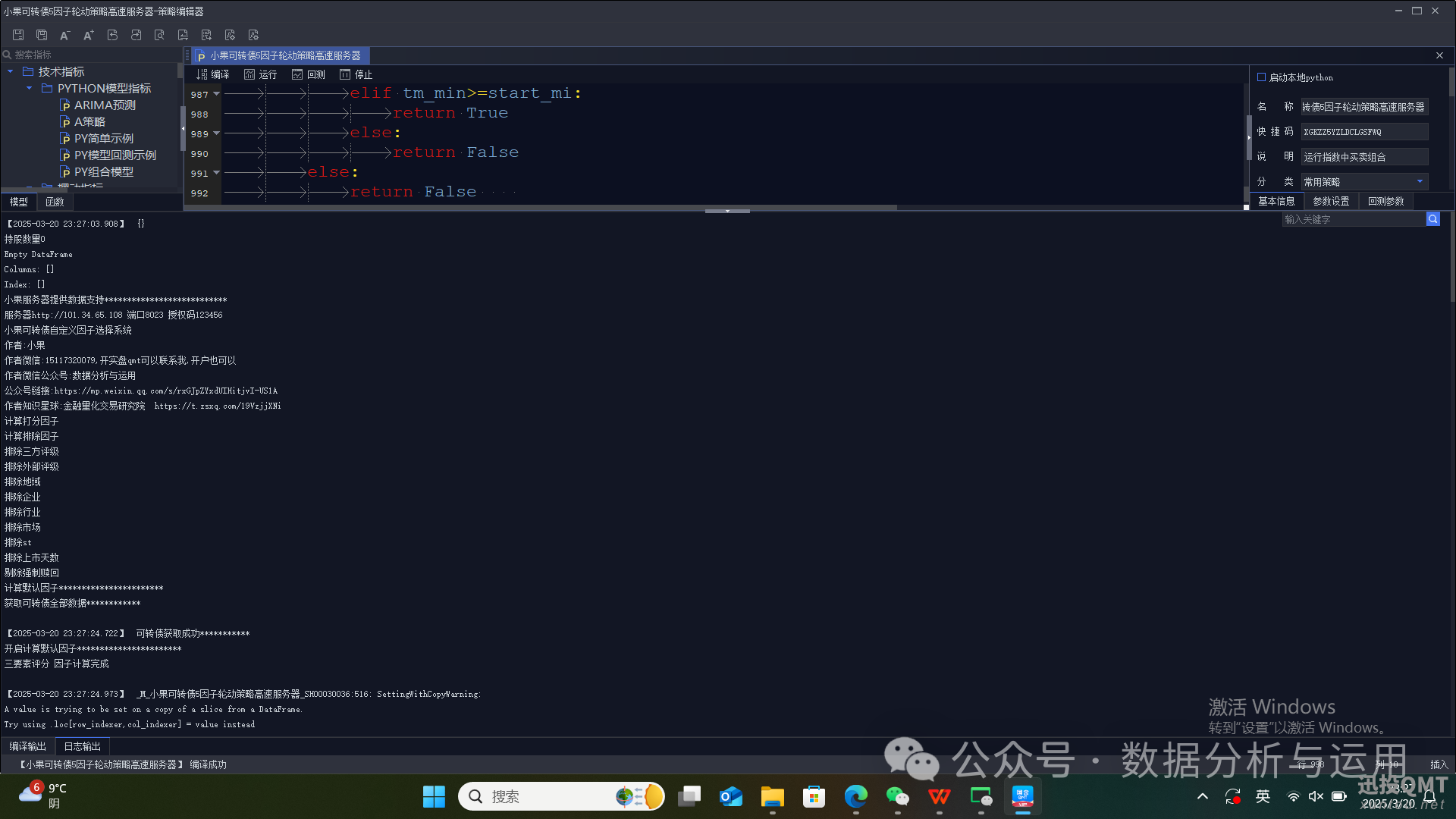Open File Explorer from the taskbar
This screenshot has height=819, width=1456.
(773, 796)
